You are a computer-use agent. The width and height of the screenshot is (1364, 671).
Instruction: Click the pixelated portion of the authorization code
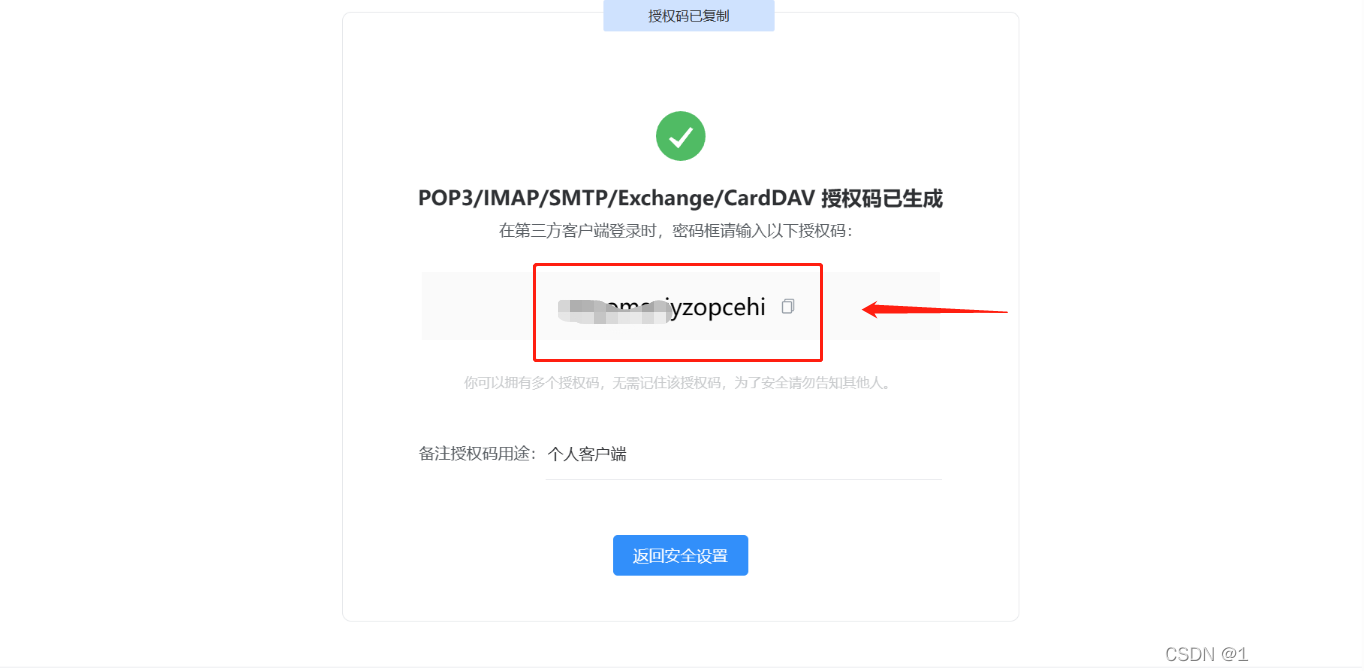click(614, 309)
